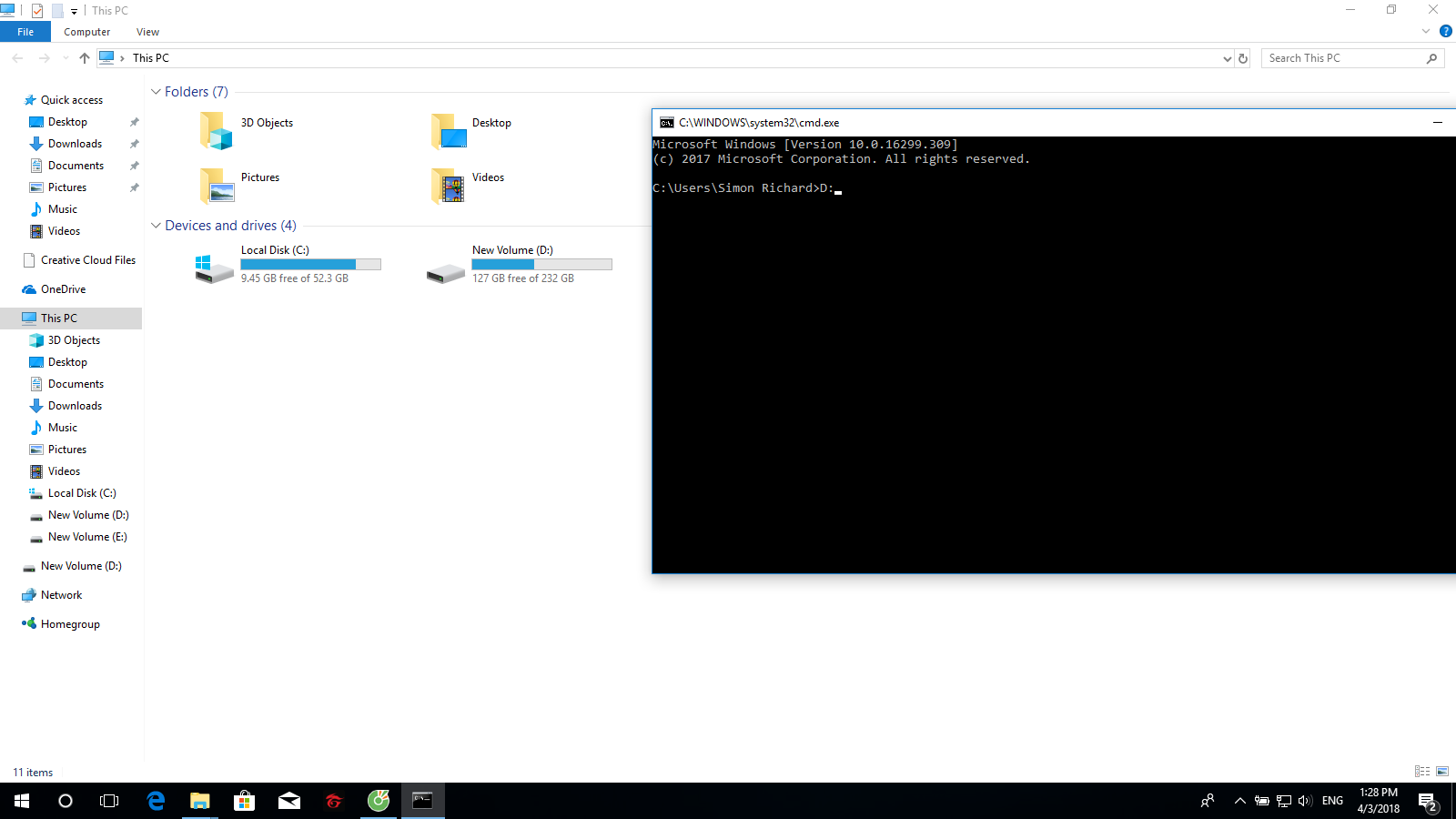The image size is (1456, 819).
Task: Collapse the Folders (7) section
Action: coord(157,91)
